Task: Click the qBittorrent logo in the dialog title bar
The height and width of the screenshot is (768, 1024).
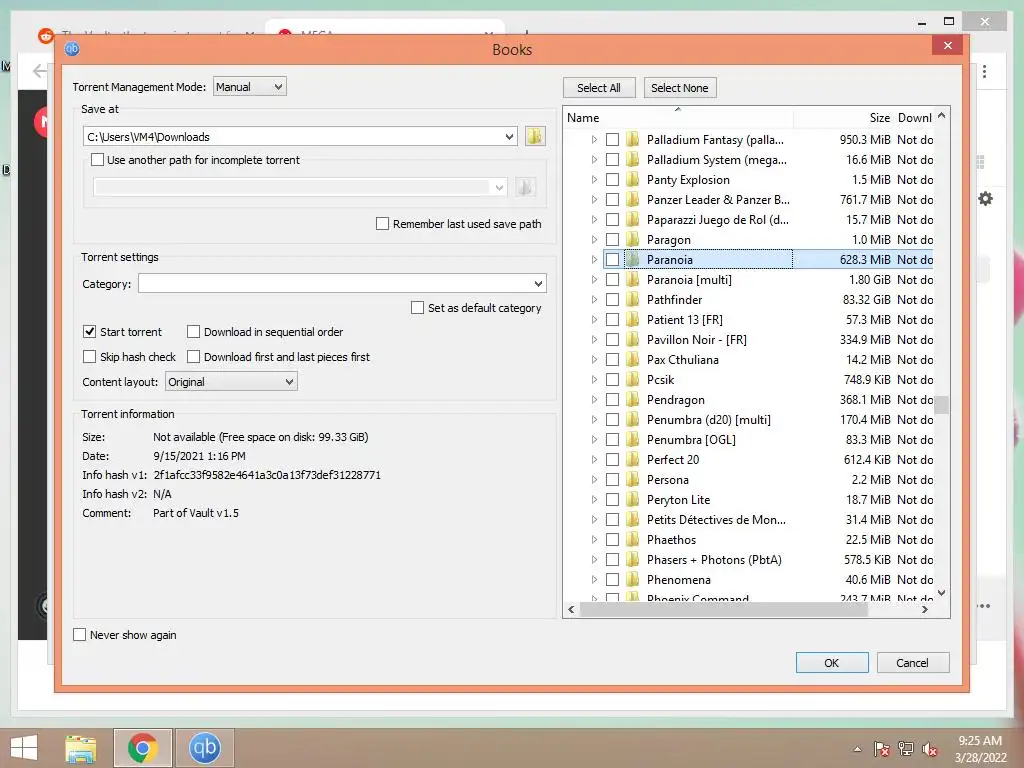Action: click(72, 49)
